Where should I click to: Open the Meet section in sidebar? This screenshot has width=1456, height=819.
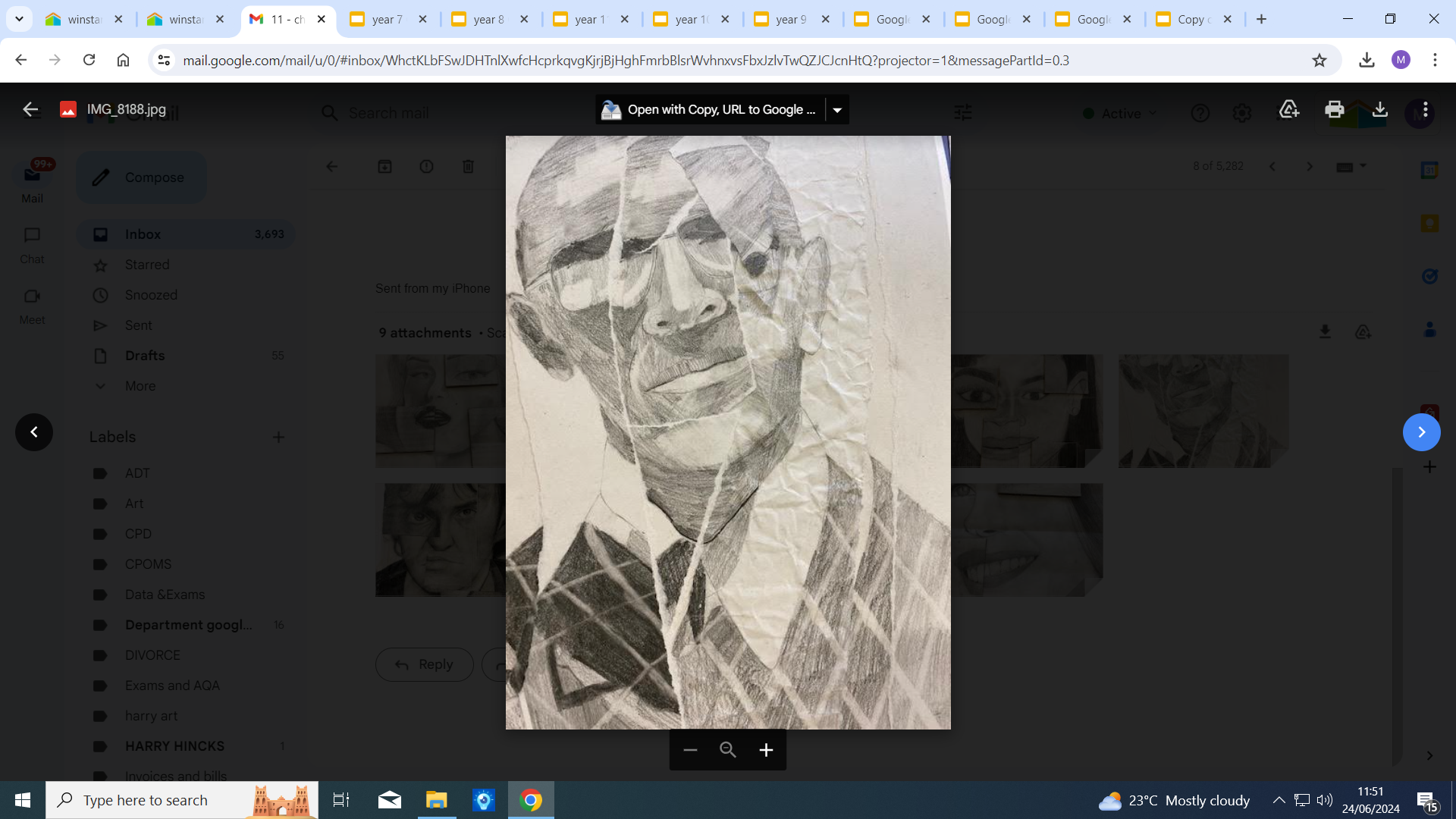[x=32, y=306]
